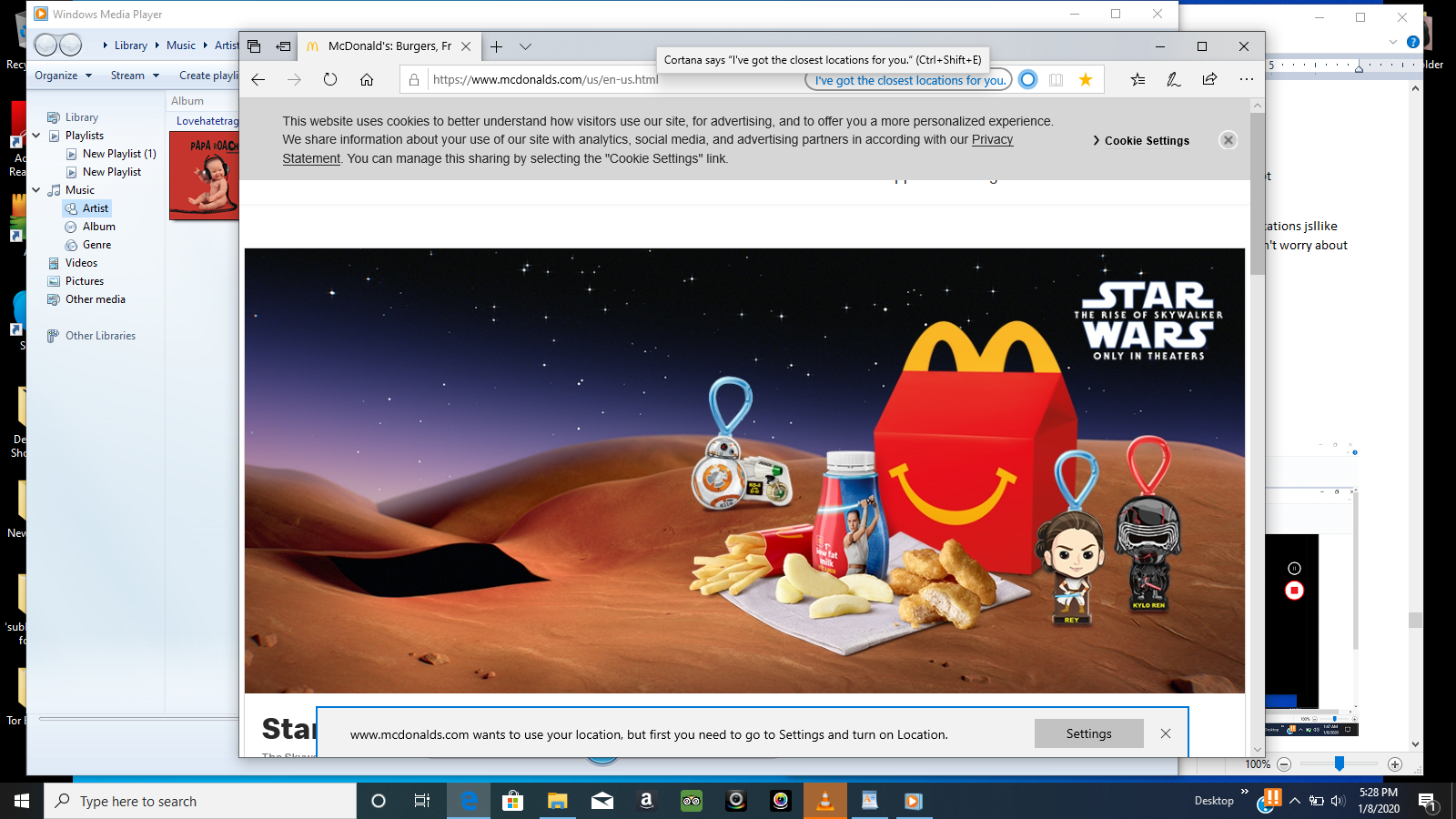Select the McDonald's: Burgers tab

[389, 46]
